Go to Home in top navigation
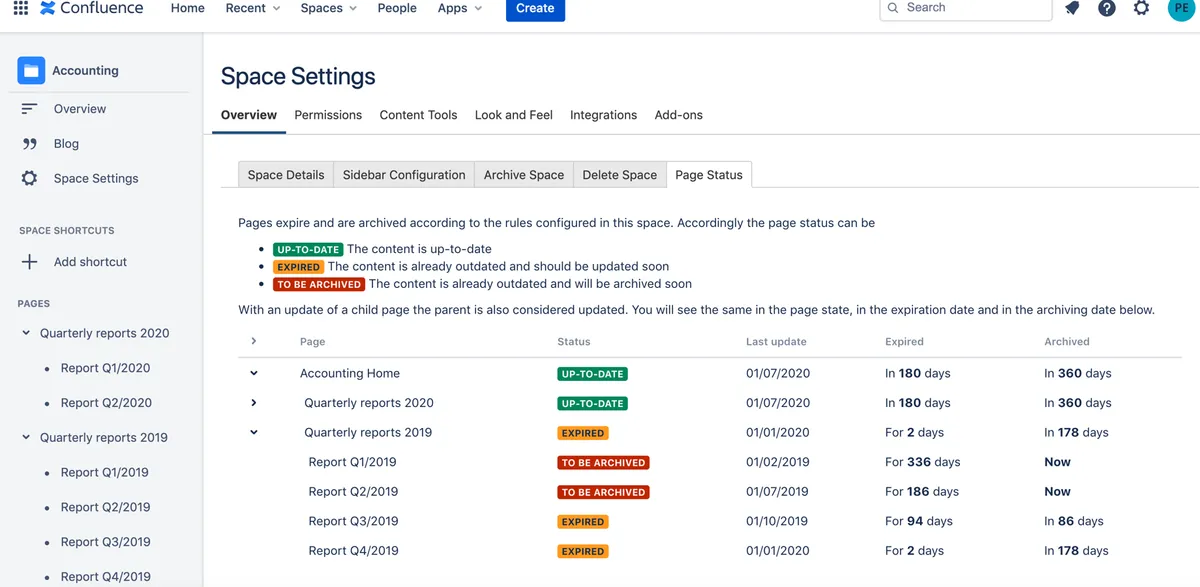This screenshot has height=587, width=1200. click(x=188, y=8)
